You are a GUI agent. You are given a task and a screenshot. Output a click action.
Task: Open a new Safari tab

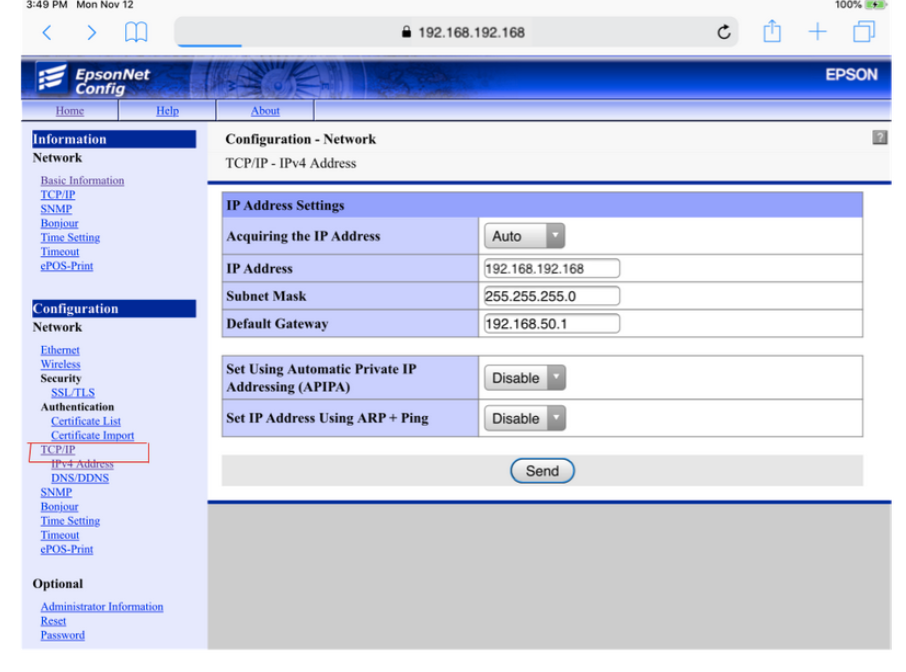pos(817,32)
